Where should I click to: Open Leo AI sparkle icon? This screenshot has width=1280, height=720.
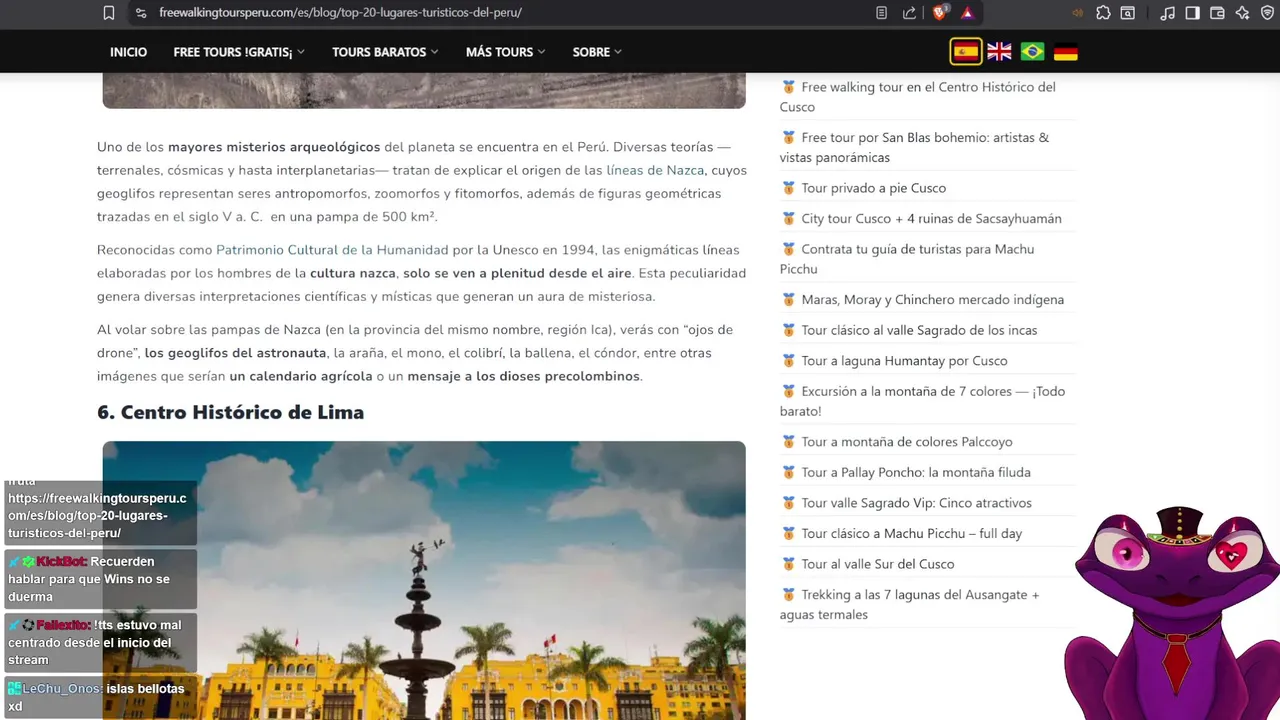[1242, 13]
